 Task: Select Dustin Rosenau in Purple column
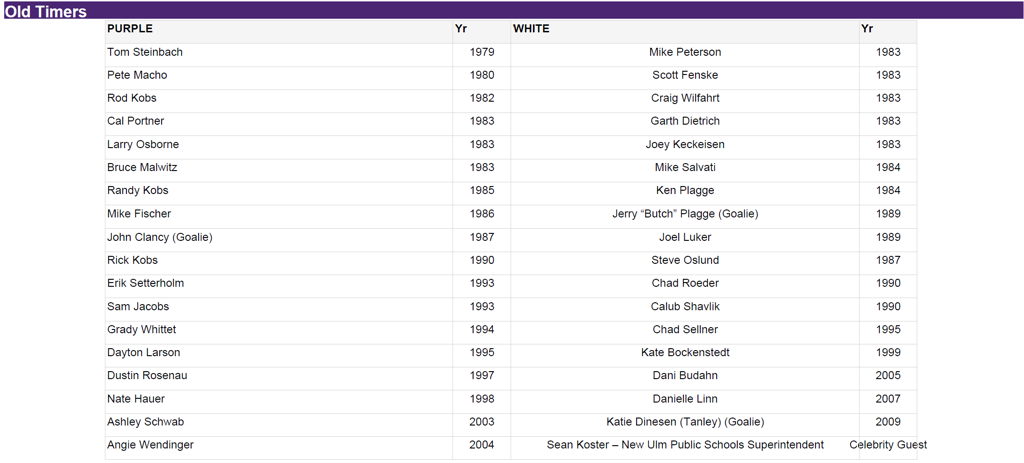point(147,376)
